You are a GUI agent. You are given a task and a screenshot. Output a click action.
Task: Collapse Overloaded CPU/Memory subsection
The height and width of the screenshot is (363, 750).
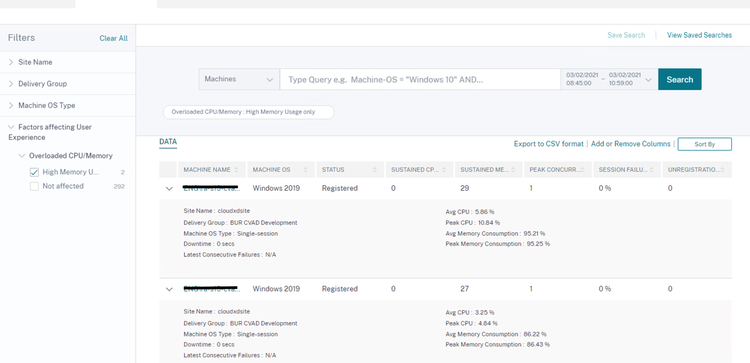[x=22, y=156]
